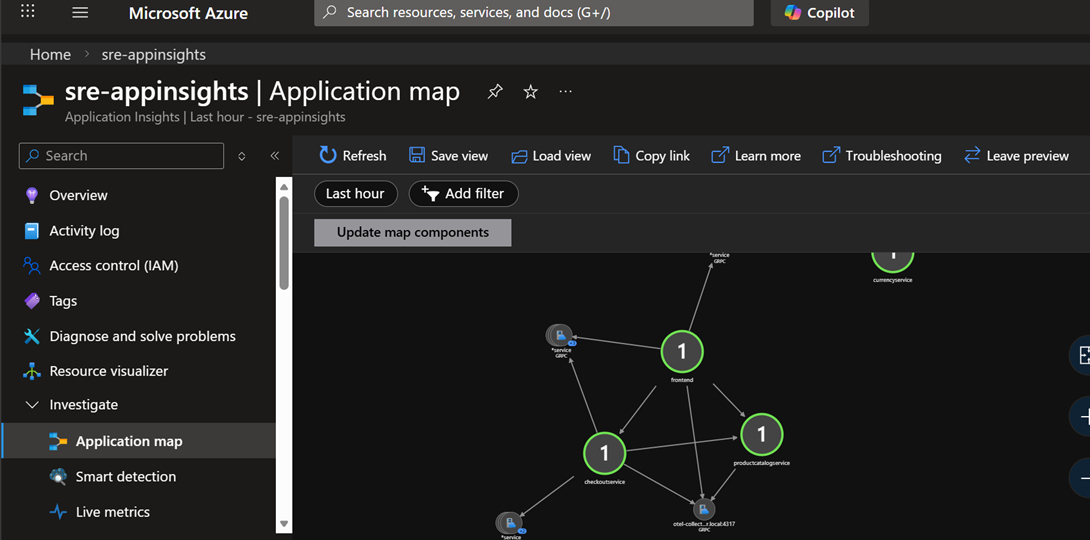This screenshot has height=540, width=1090.
Task: Click the Live metrics pulse icon
Action: (x=58, y=512)
